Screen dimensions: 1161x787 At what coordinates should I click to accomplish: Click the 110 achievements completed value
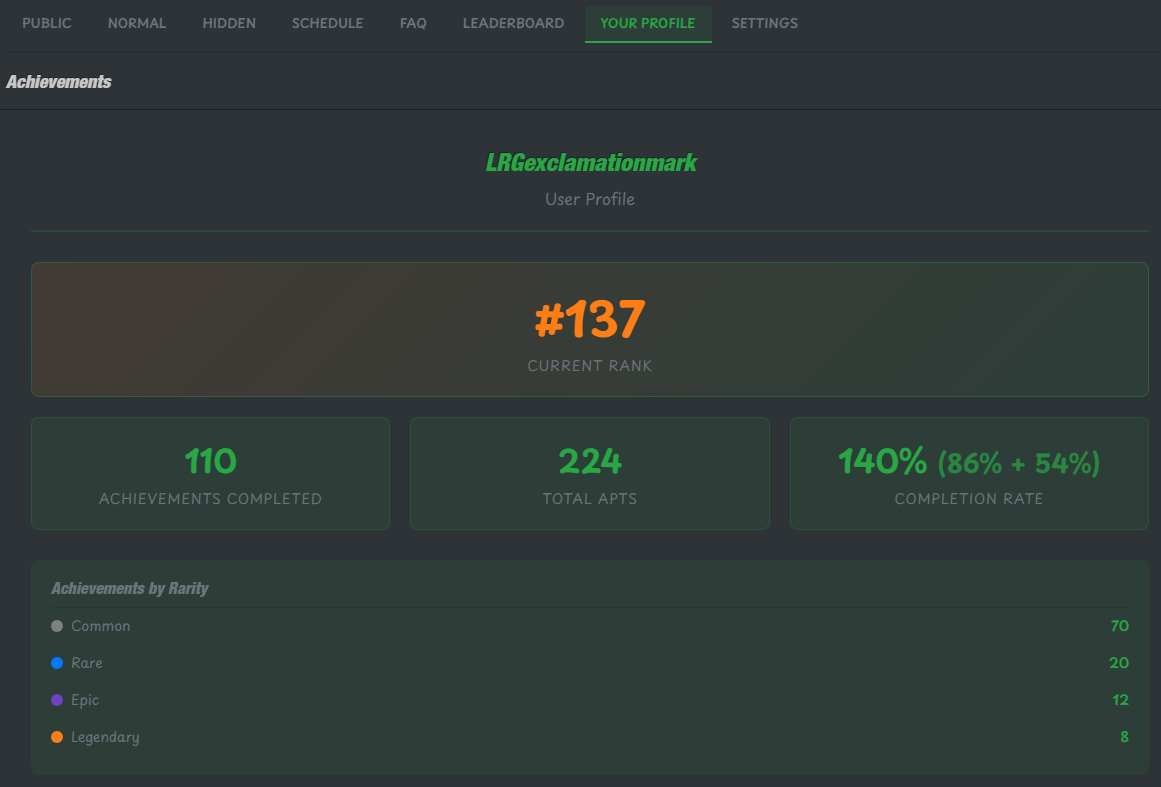pos(210,461)
